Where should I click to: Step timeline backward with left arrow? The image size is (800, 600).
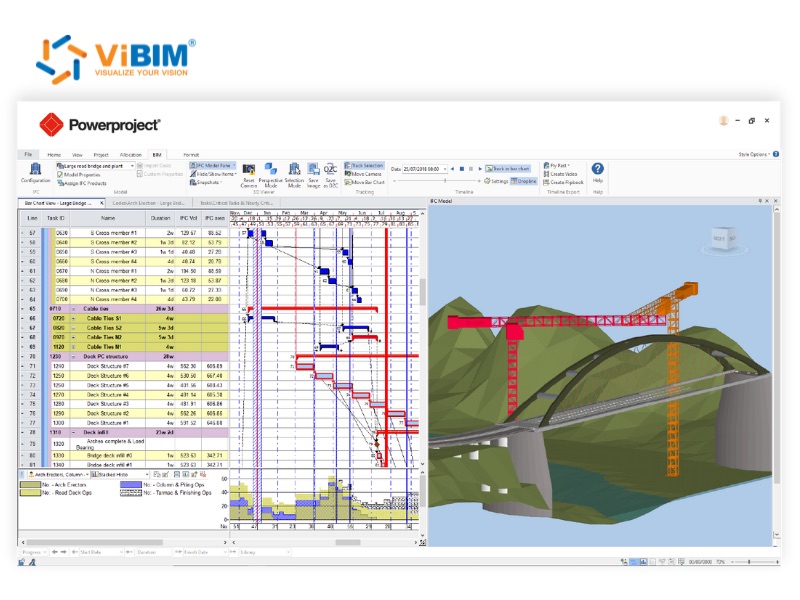453,168
